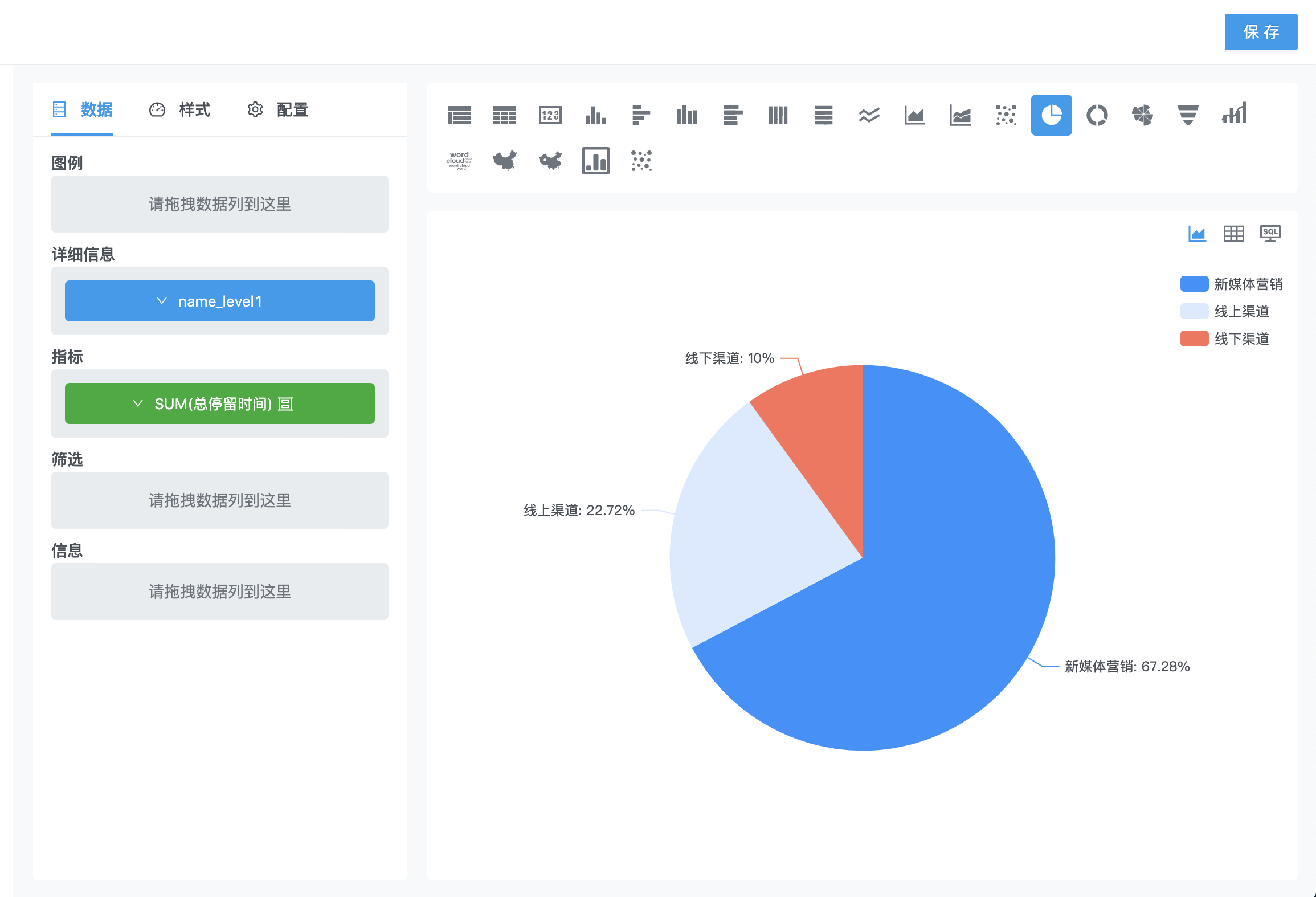Select the dot scatter icon in second row
The height and width of the screenshot is (897, 1316).
[x=641, y=161]
